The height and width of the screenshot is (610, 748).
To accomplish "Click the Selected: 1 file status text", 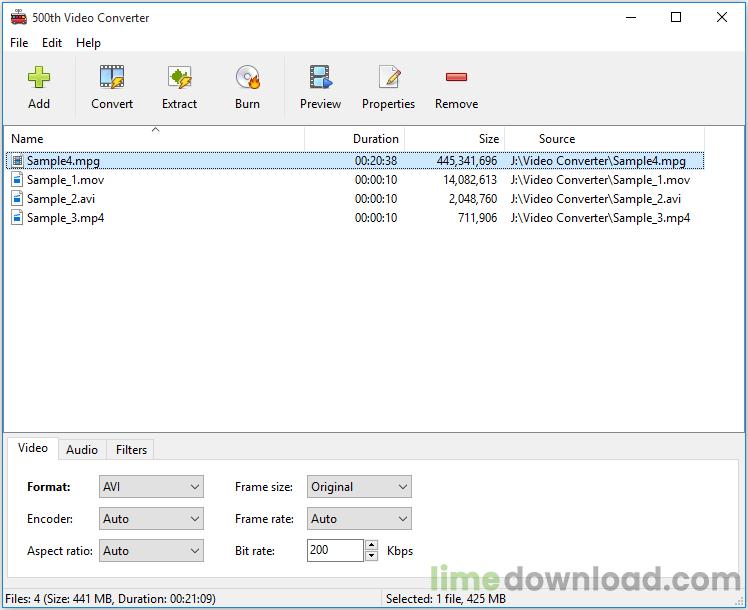I will click(446, 599).
